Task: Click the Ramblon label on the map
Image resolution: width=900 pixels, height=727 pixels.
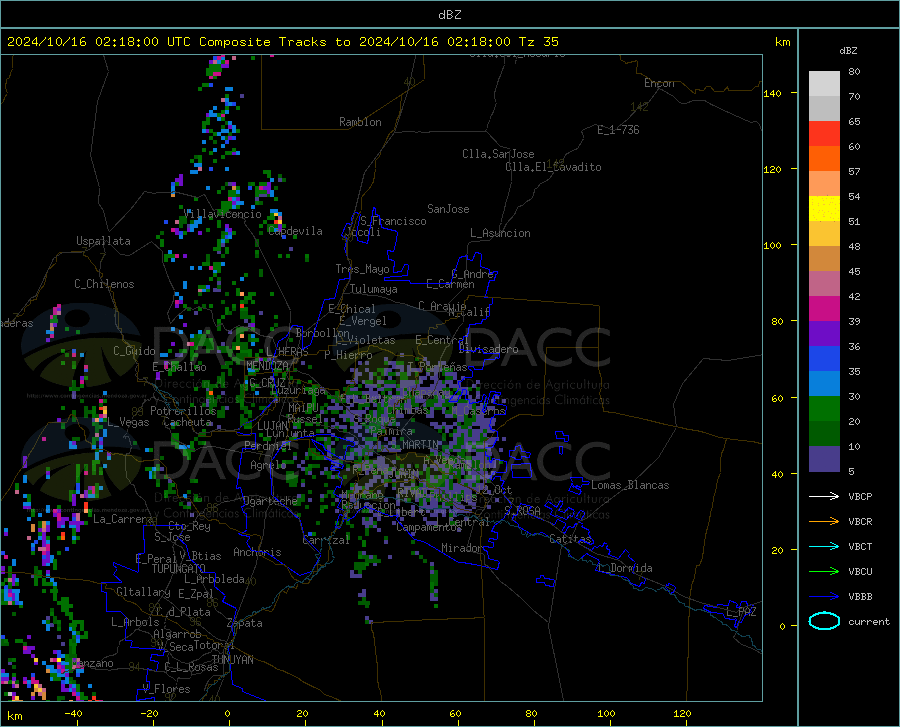Action: 360,122
